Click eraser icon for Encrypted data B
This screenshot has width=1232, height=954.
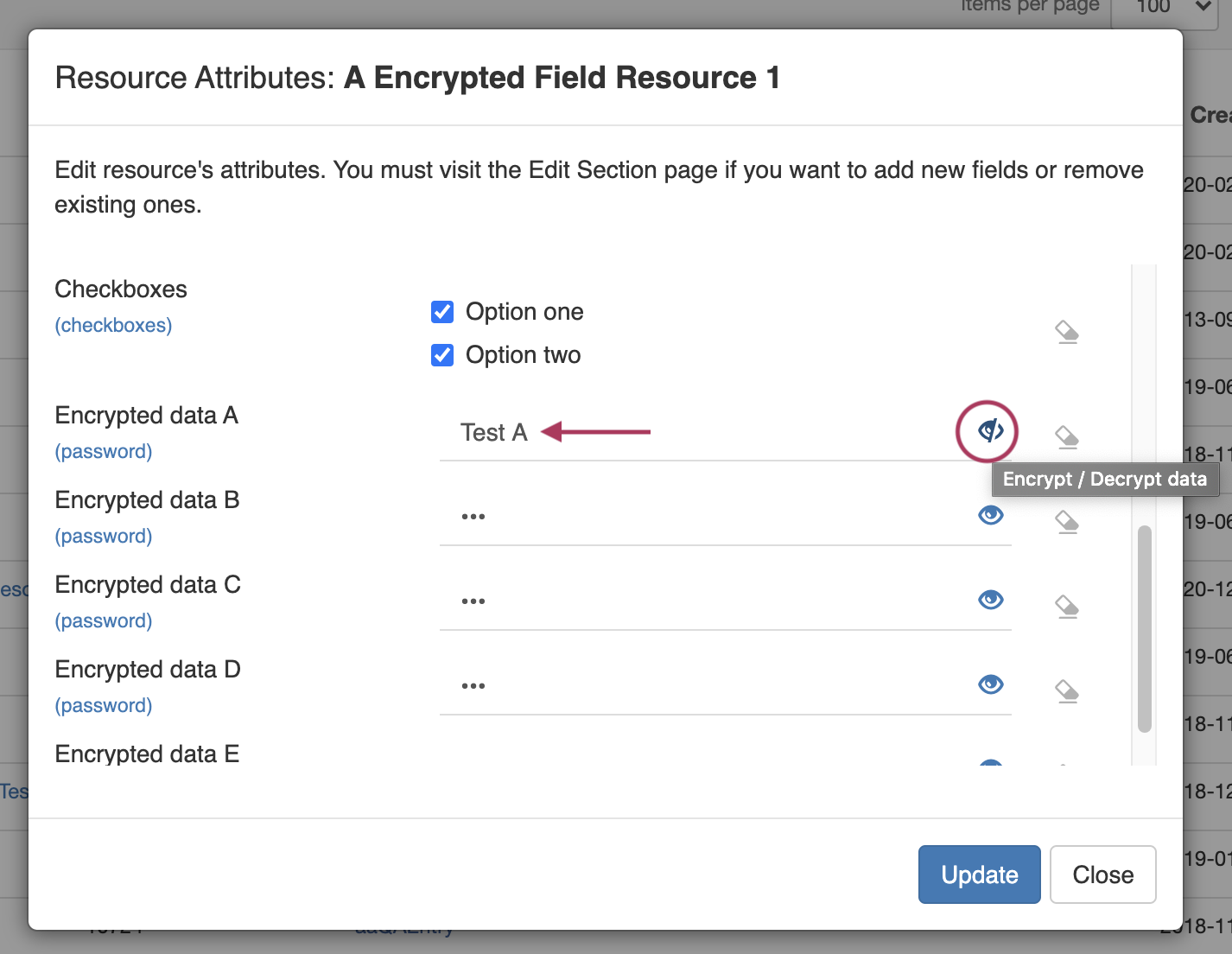click(1067, 522)
